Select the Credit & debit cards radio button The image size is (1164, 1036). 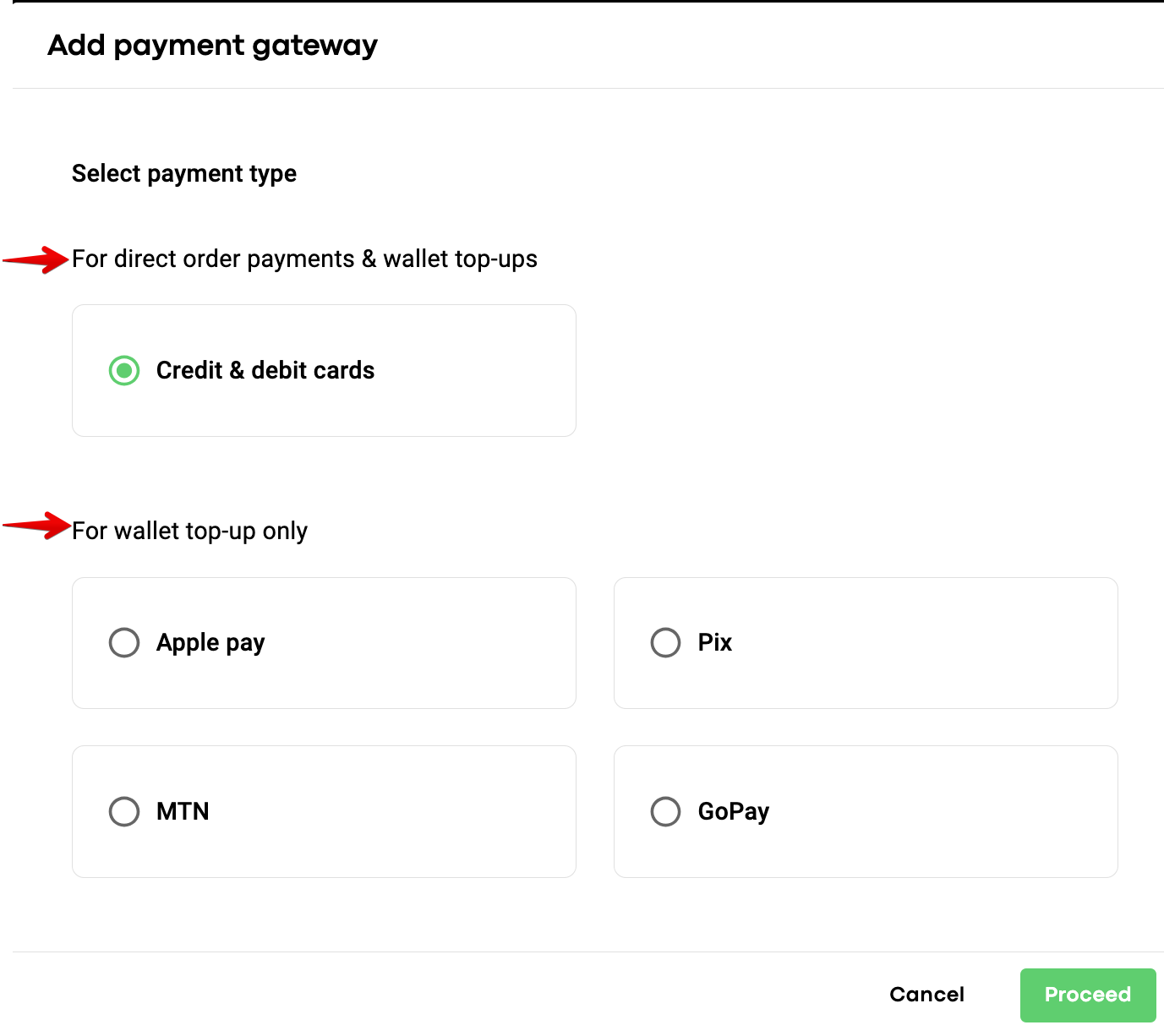124,370
